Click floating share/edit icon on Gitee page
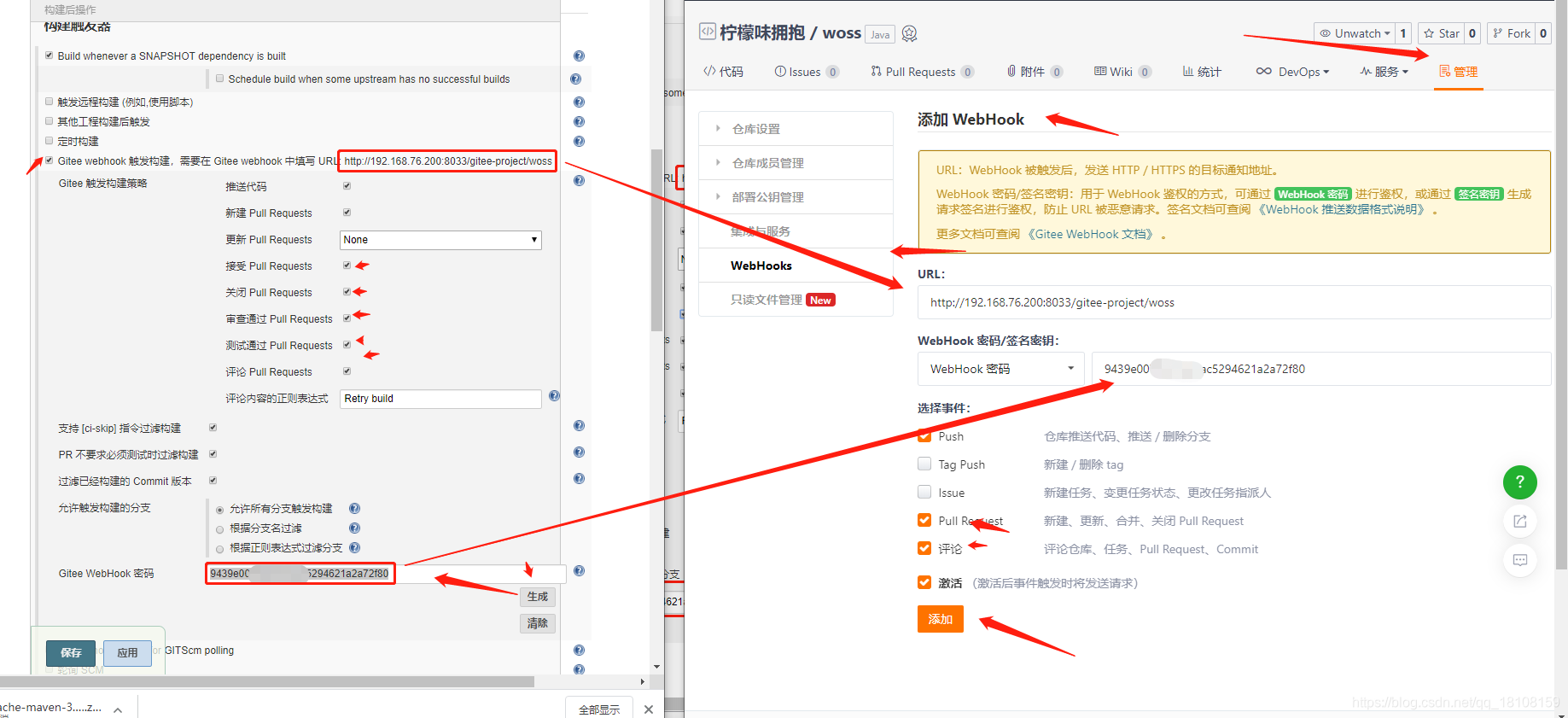The width and height of the screenshot is (1568, 718). [x=1519, y=521]
